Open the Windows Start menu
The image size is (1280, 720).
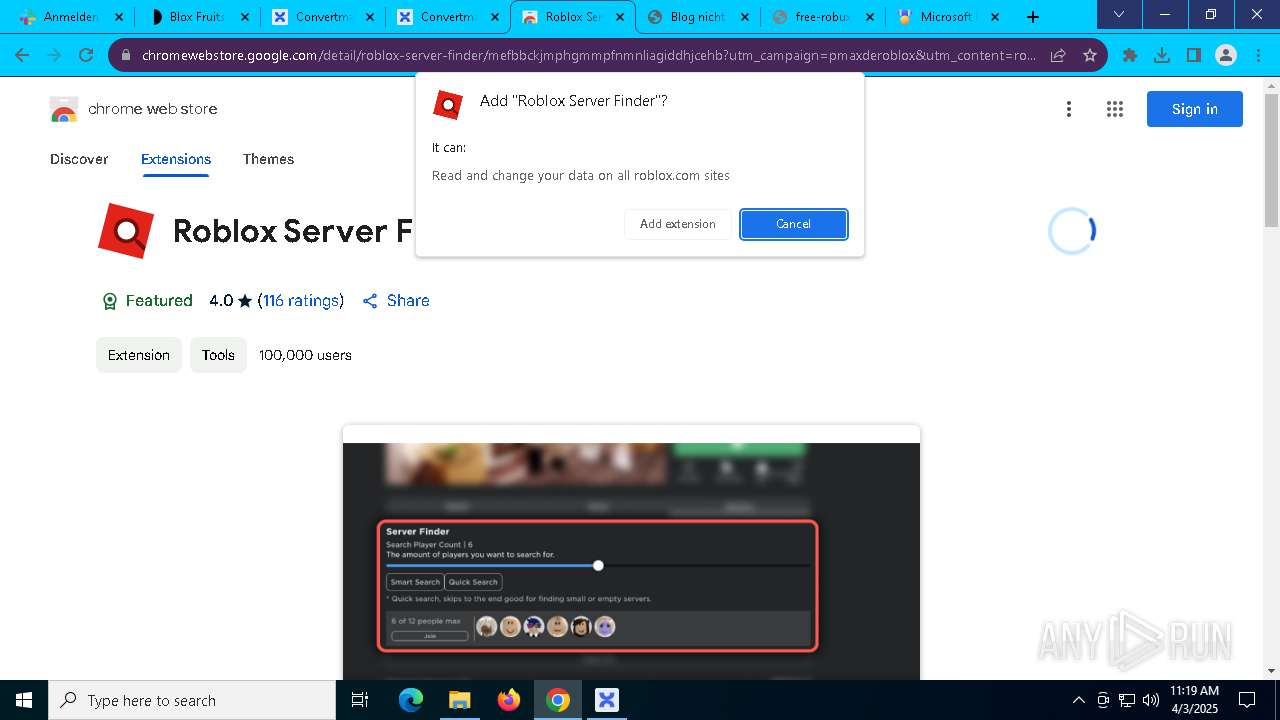[24, 700]
